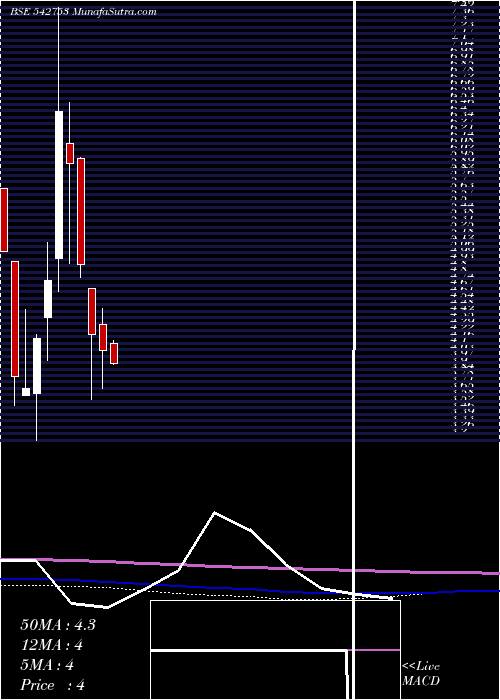This screenshot has height=700, width=500.
Task: Click the small white square candlestick
Action: [x=26, y=392]
